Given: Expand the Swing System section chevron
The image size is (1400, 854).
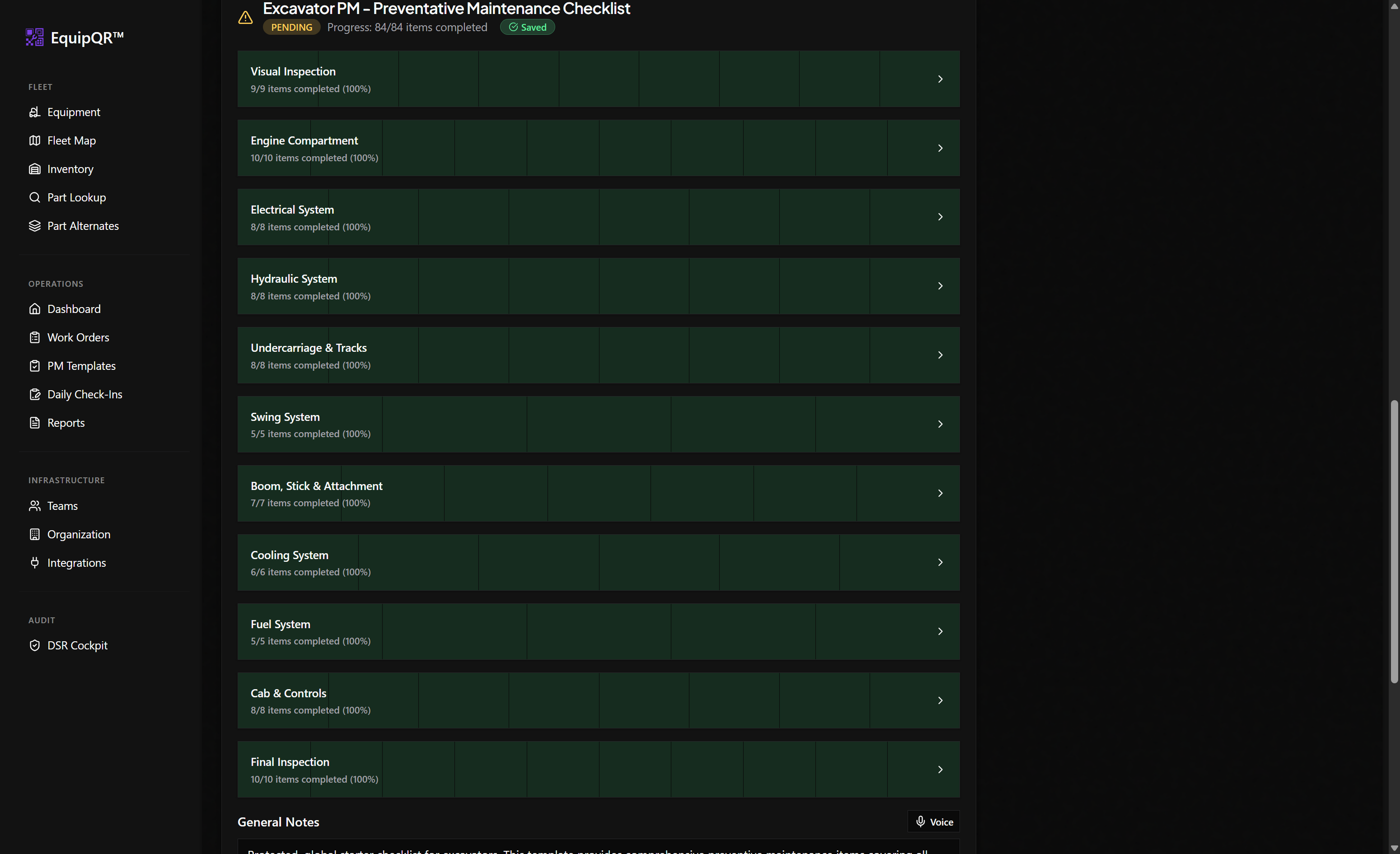Looking at the screenshot, I should pos(940,424).
